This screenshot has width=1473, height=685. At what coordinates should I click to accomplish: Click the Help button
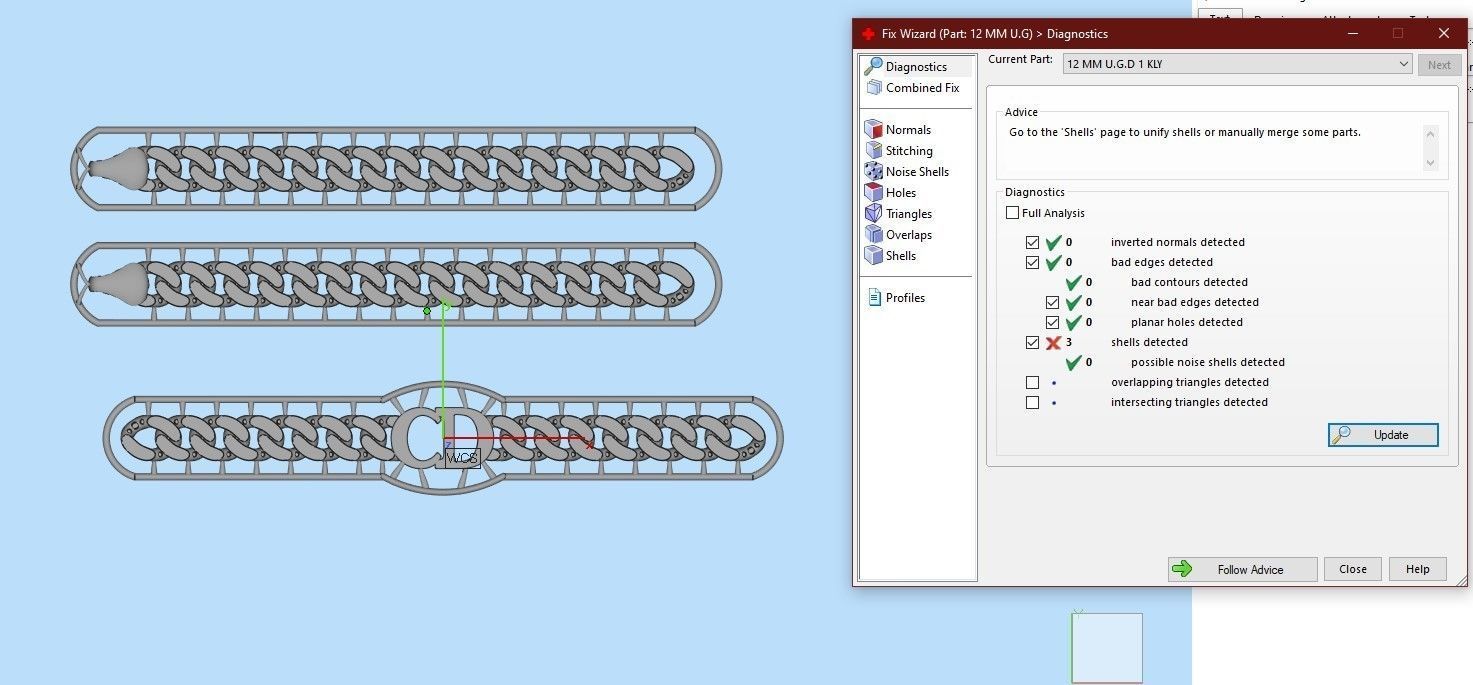(x=1417, y=569)
